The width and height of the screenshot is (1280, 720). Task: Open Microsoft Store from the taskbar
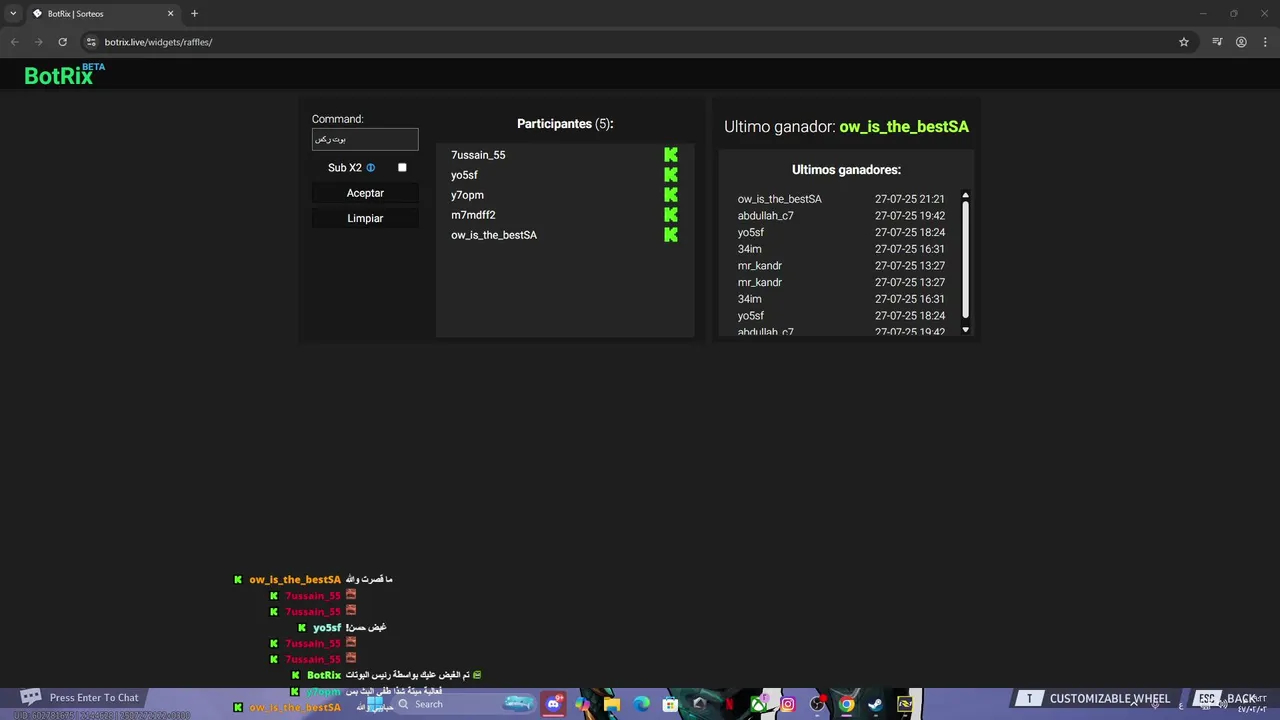coord(670,704)
